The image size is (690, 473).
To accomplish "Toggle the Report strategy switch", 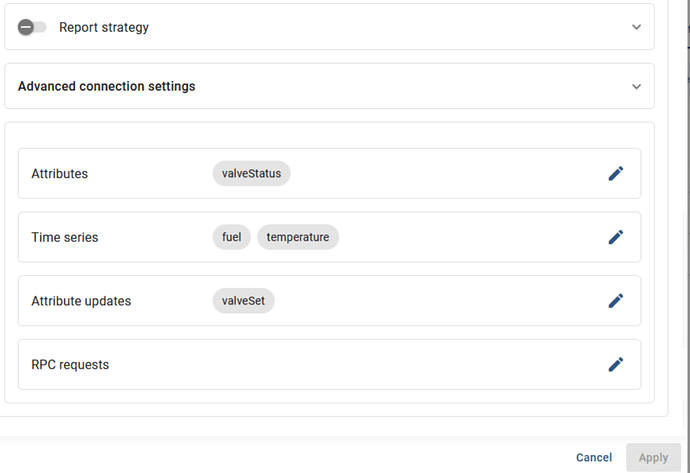I will tap(32, 27).
